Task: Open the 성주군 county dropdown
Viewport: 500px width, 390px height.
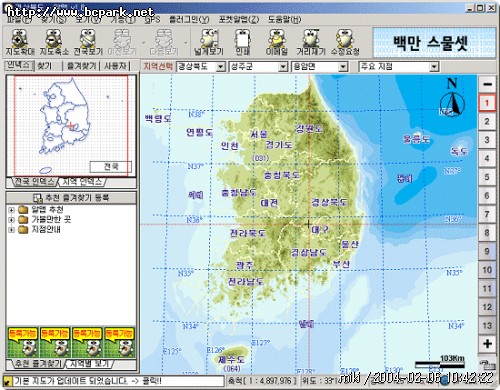Action: pos(283,67)
